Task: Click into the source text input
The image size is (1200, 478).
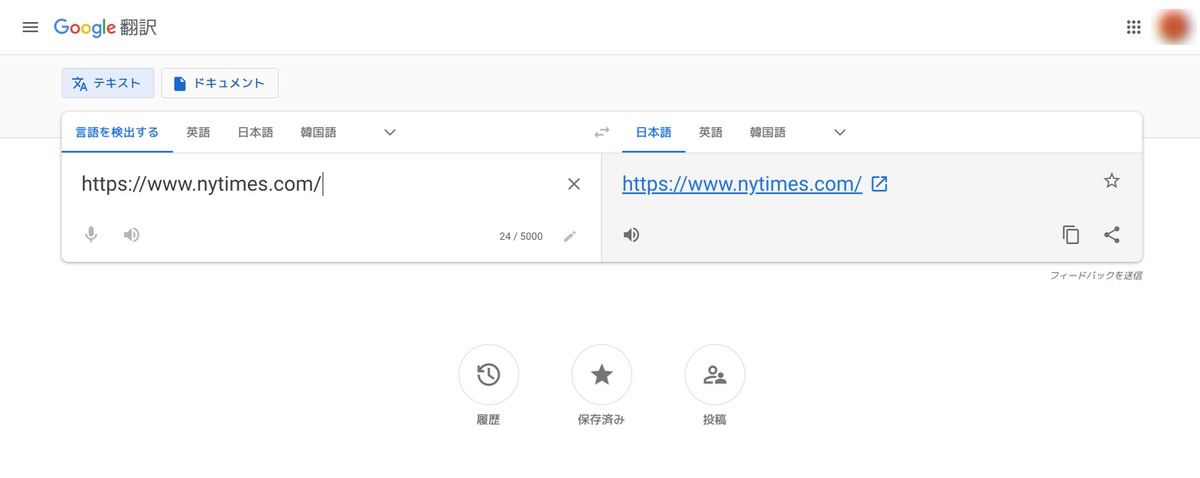Action: point(315,184)
